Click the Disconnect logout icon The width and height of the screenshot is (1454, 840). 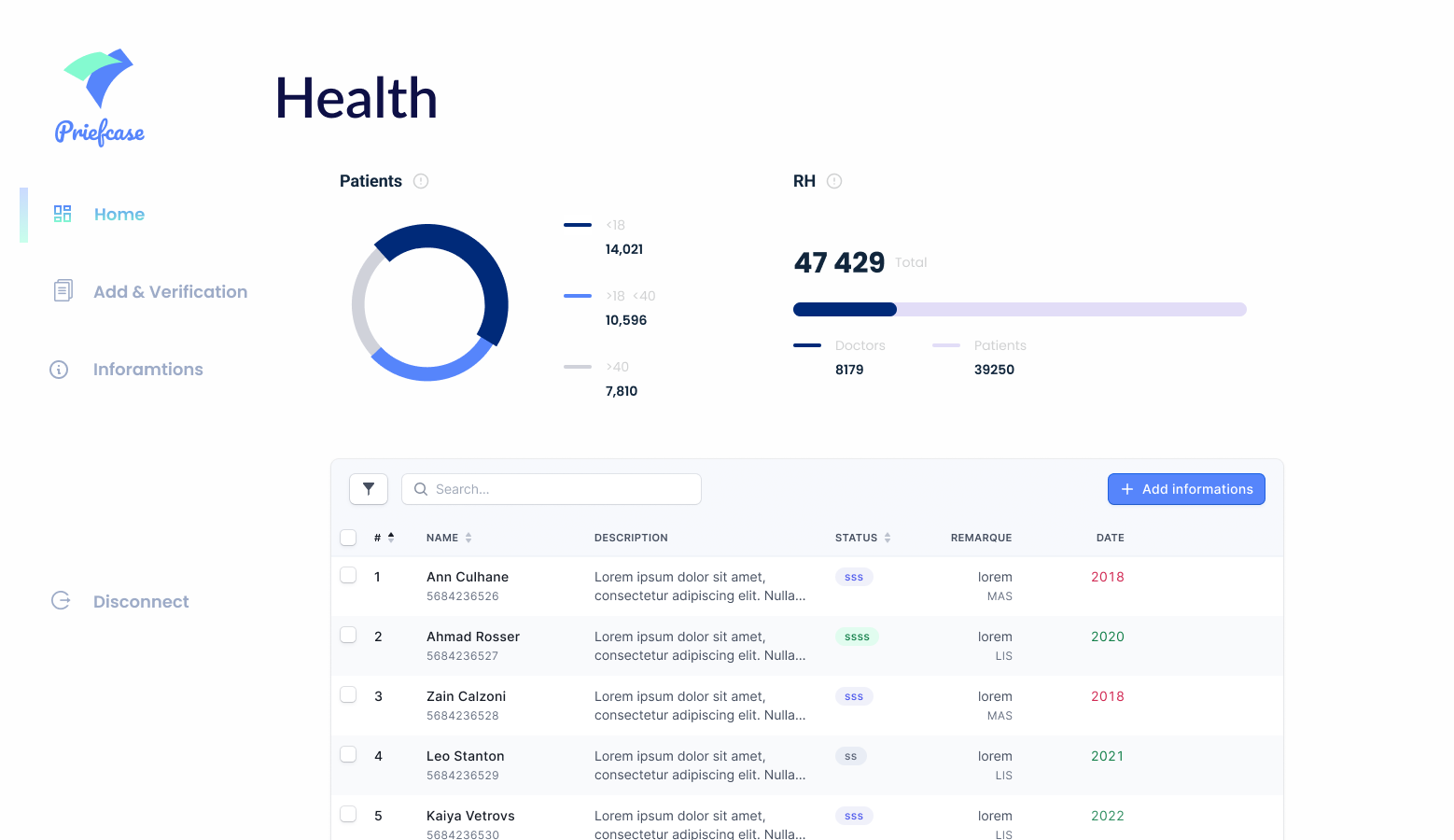click(x=61, y=600)
